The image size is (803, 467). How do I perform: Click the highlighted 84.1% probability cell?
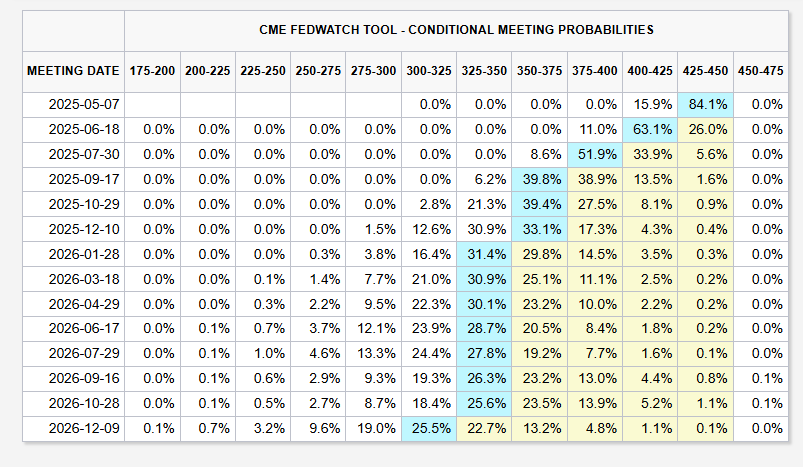pos(705,104)
